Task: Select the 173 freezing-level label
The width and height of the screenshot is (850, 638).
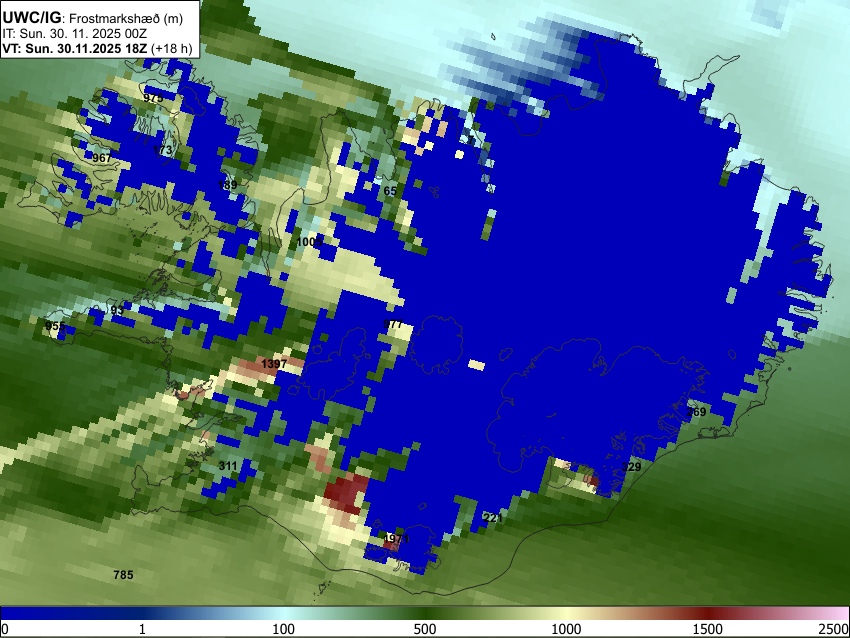Action: point(163,150)
